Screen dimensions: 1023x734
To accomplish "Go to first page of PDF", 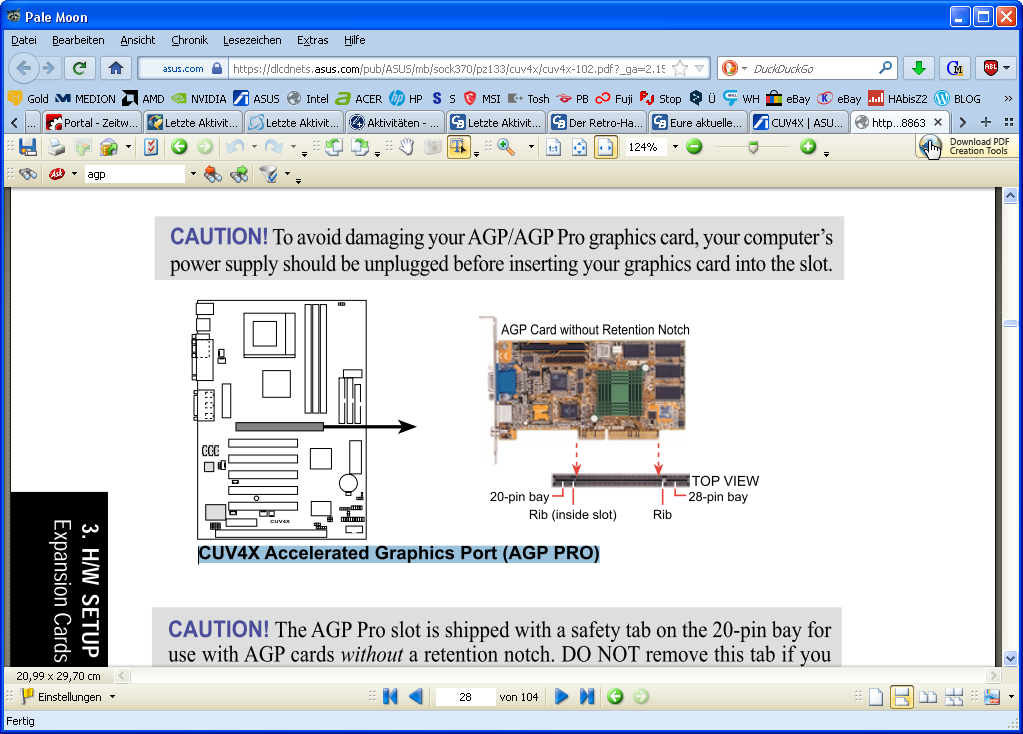I will click(x=390, y=697).
